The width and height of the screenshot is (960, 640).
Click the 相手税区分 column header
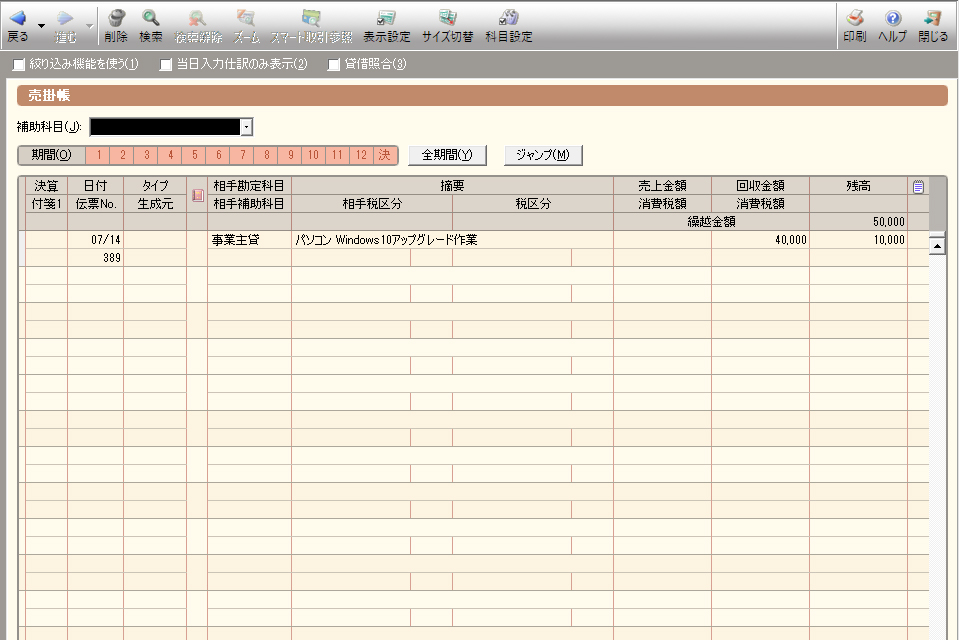pyautogui.click(x=372, y=204)
